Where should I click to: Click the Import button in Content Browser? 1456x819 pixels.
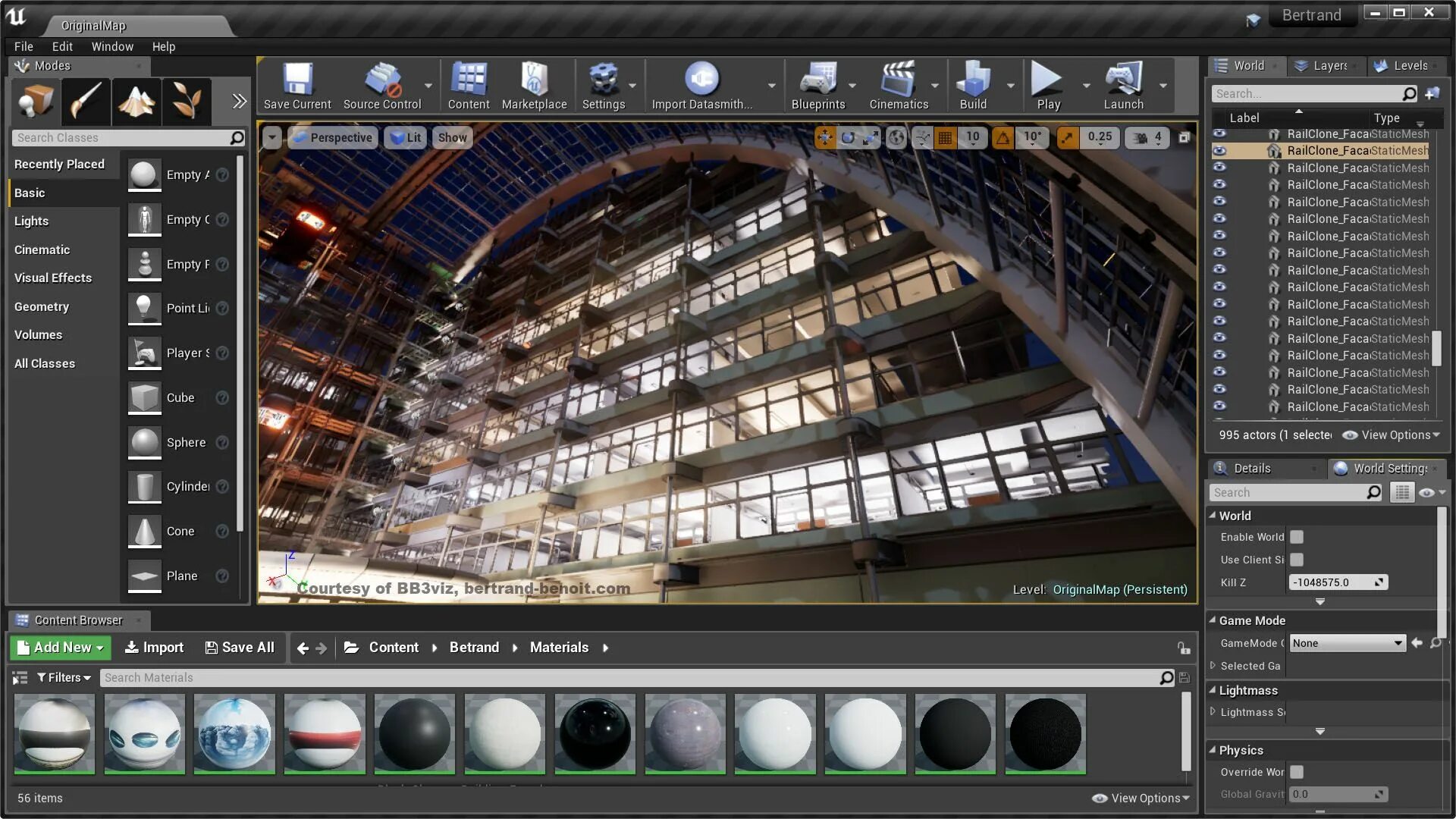coord(155,648)
